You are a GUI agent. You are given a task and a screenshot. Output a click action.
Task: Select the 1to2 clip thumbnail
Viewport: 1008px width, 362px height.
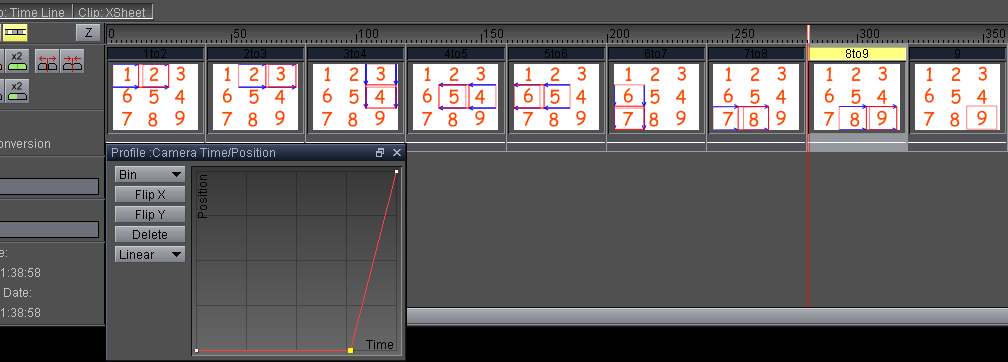click(x=155, y=96)
